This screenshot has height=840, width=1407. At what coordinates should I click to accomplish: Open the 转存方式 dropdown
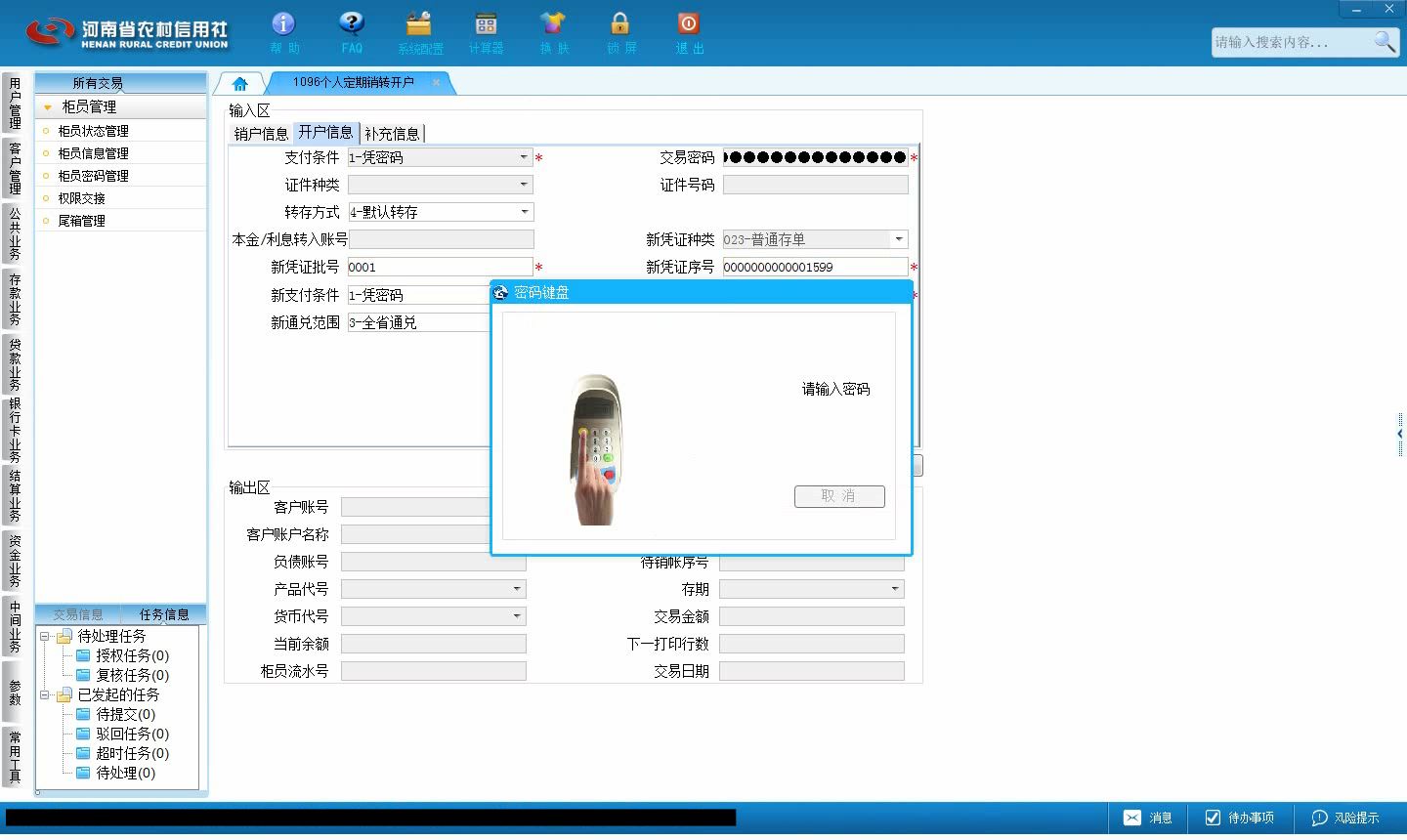point(524,212)
